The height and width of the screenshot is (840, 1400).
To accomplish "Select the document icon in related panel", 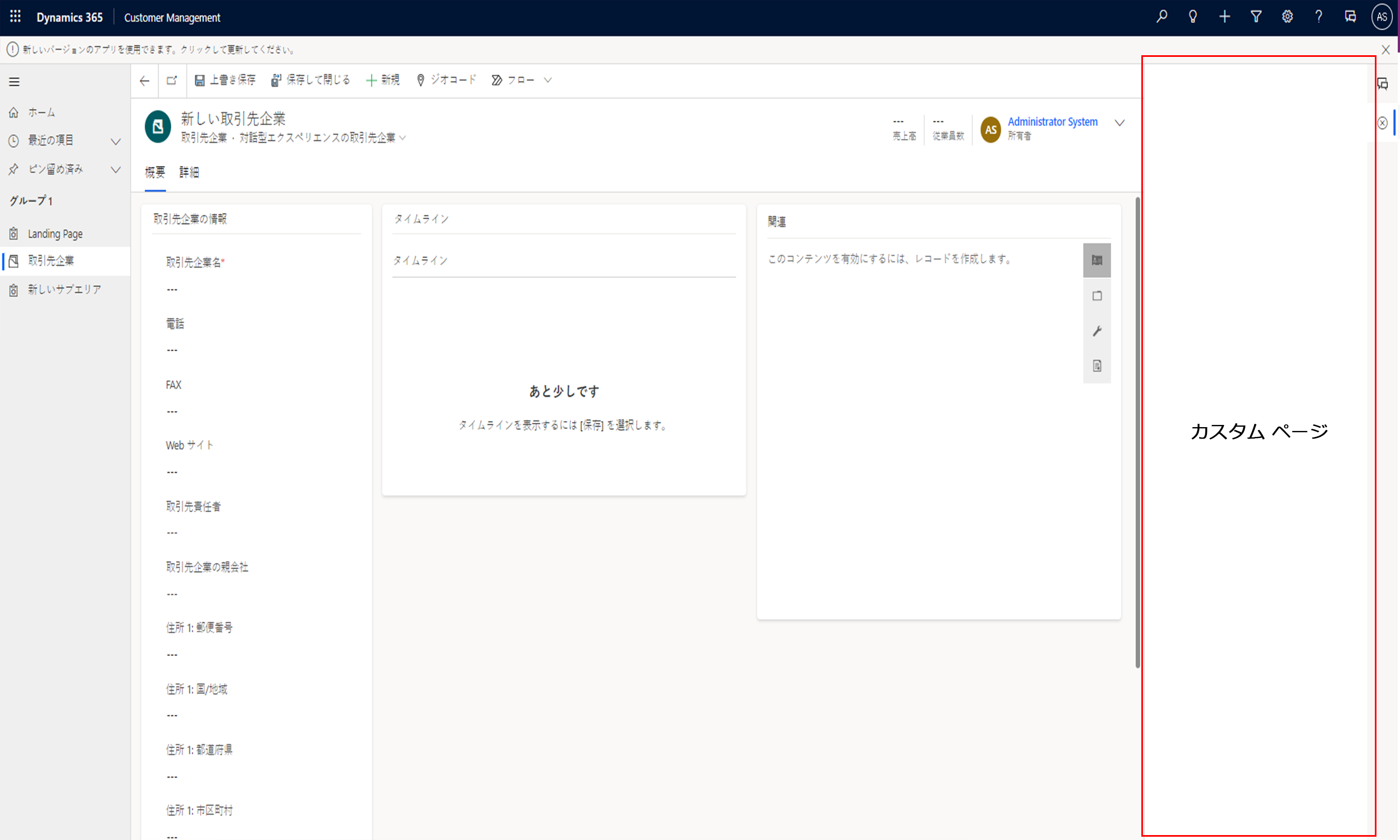I will [x=1096, y=366].
